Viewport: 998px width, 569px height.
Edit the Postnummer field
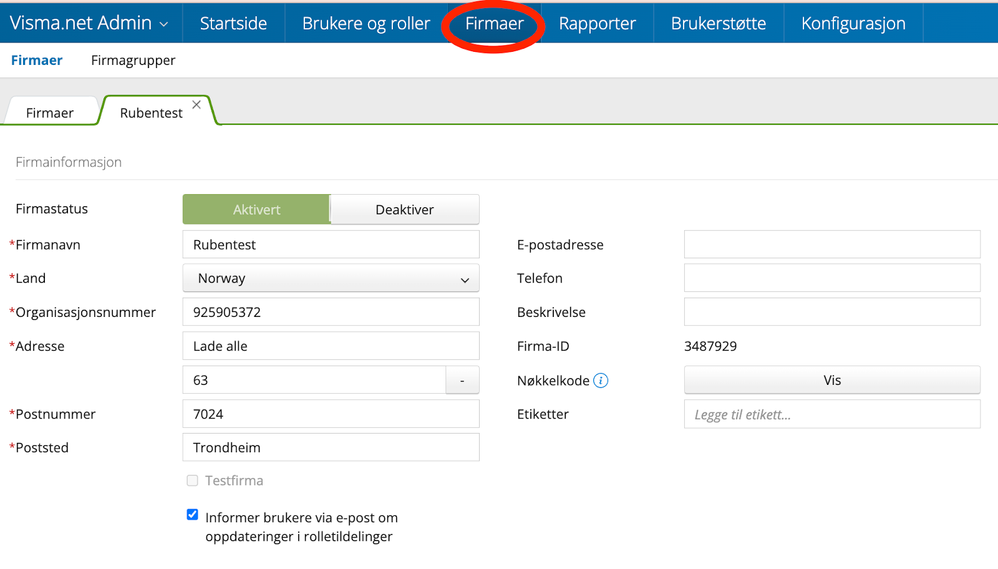[x=331, y=414]
